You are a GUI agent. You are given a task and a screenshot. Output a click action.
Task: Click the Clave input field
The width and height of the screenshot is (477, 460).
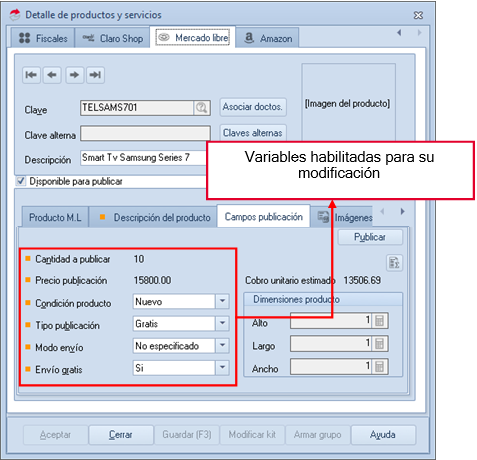tap(137, 108)
